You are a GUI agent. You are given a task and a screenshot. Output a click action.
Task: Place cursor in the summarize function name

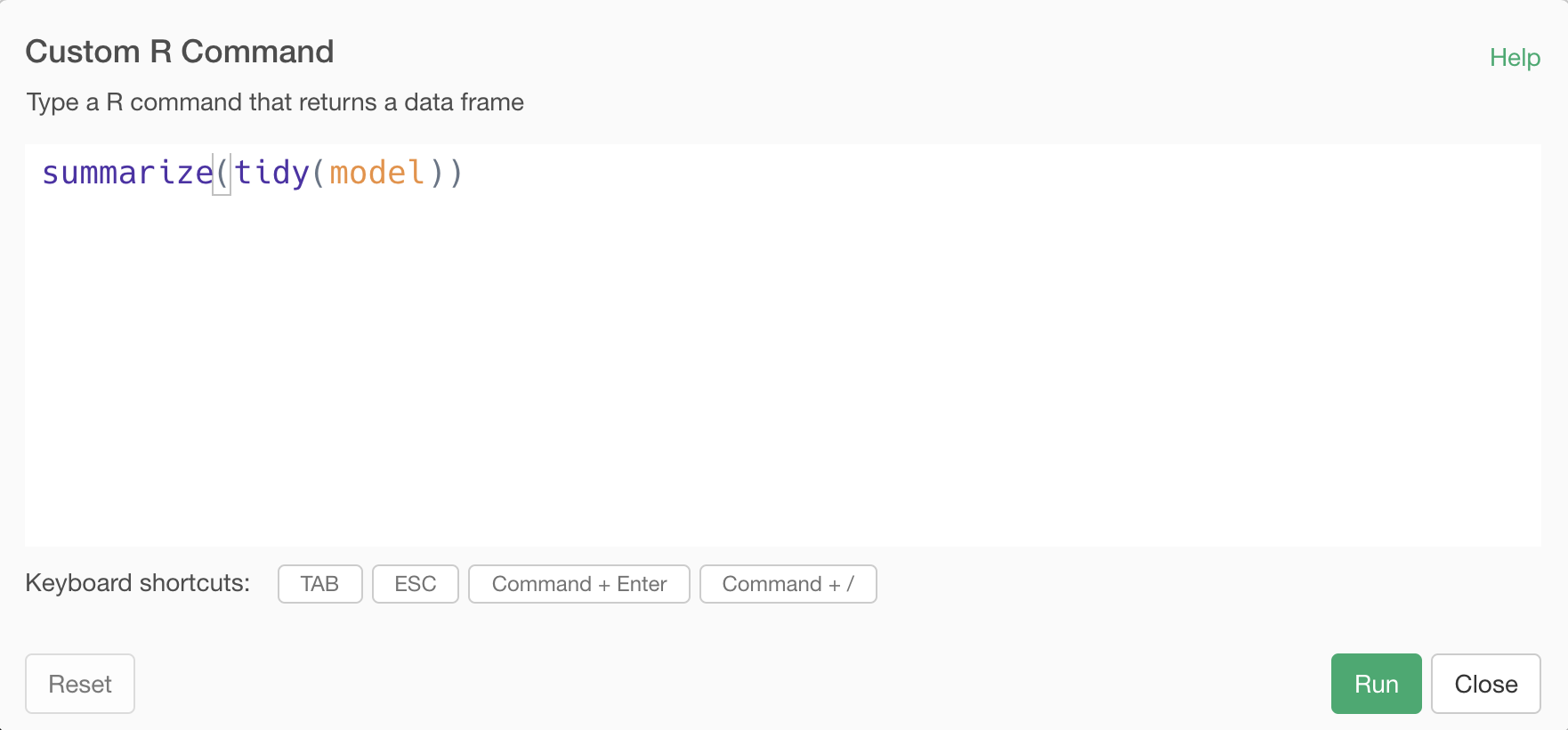pyautogui.click(x=127, y=173)
